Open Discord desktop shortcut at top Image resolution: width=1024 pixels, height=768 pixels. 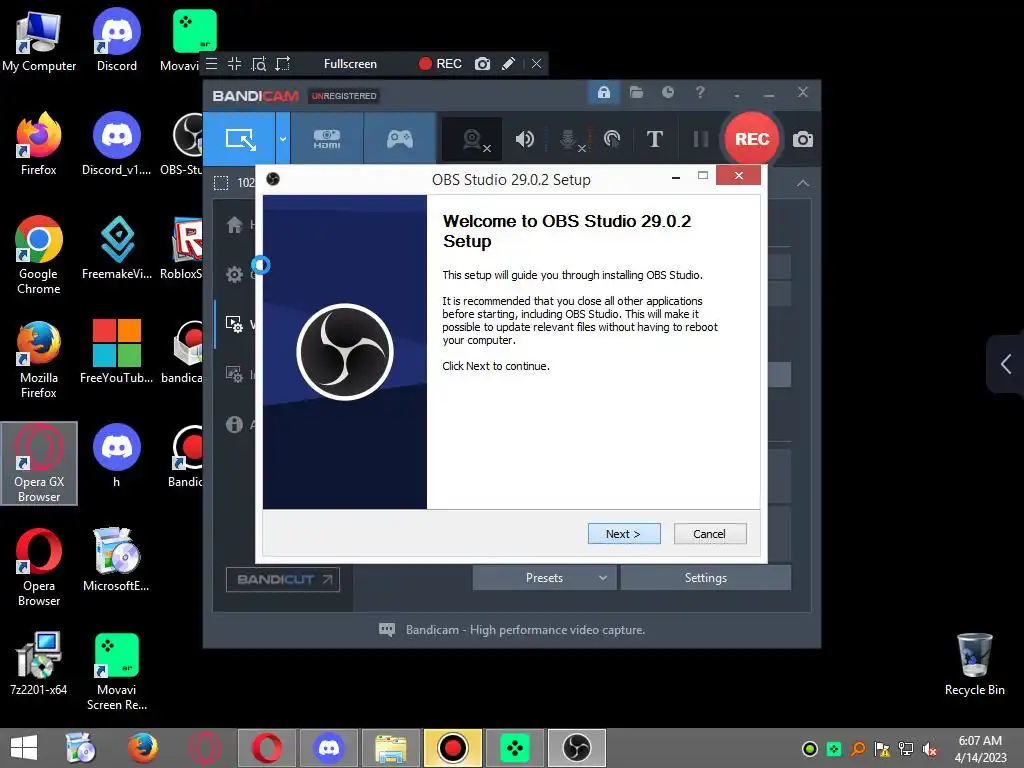pos(116,40)
